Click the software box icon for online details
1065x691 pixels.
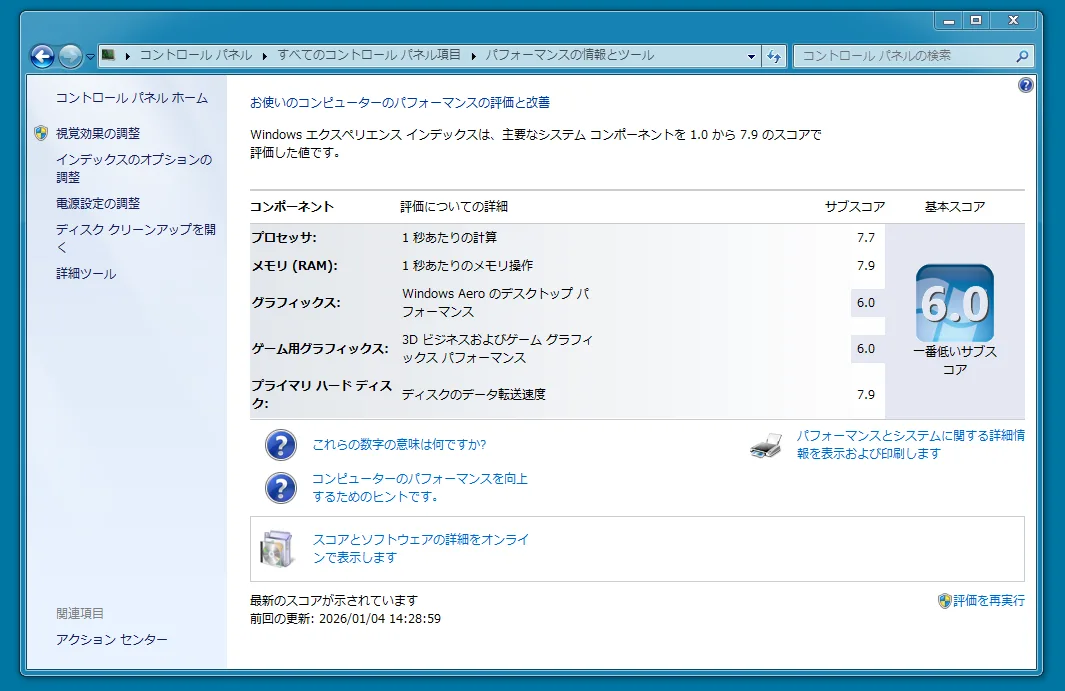tap(277, 549)
